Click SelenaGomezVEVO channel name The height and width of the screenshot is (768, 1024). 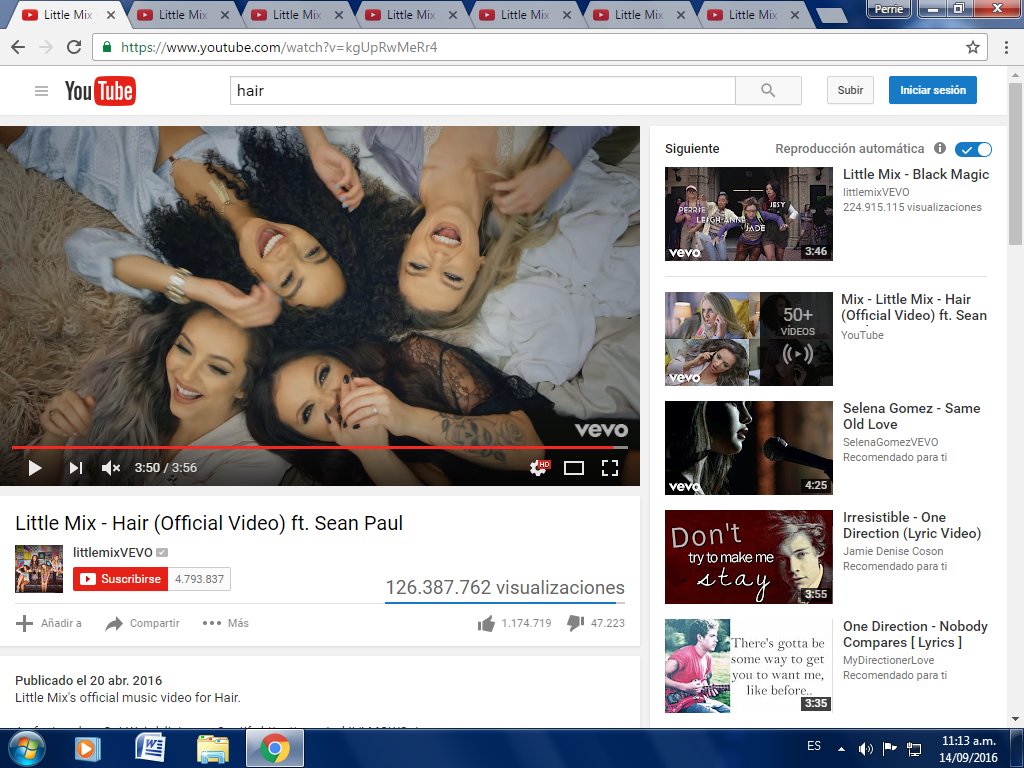point(890,442)
